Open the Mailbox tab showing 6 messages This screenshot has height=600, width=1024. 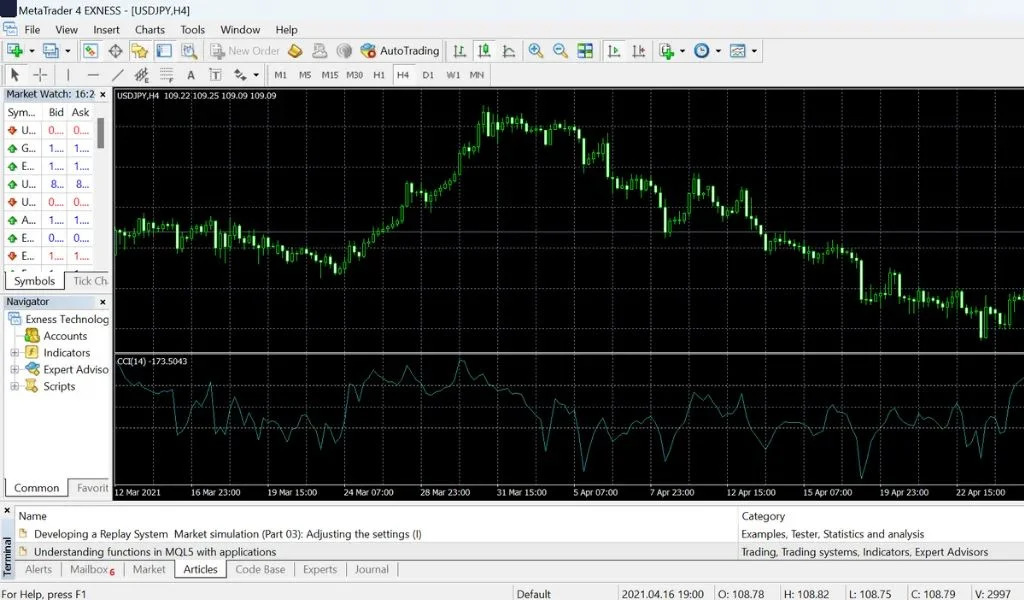click(x=90, y=569)
